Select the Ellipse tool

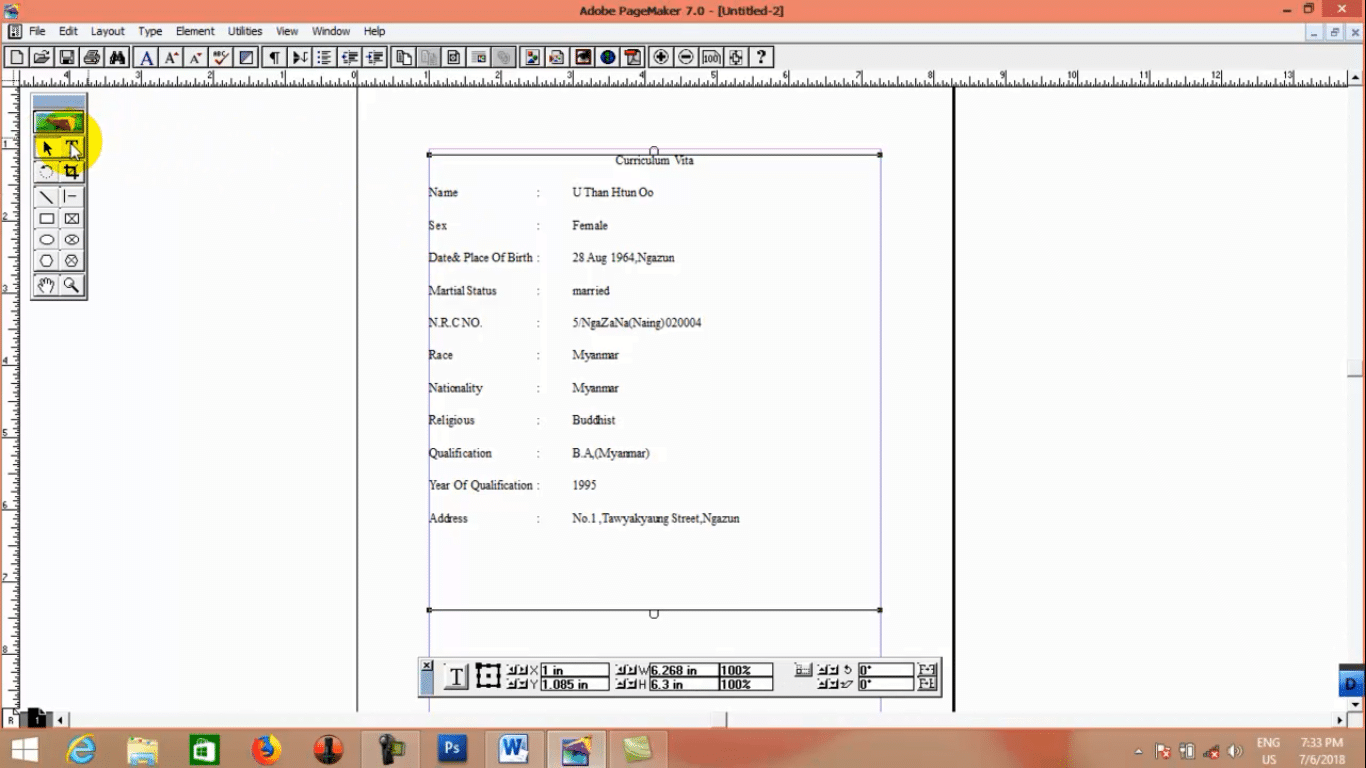point(47,240)
